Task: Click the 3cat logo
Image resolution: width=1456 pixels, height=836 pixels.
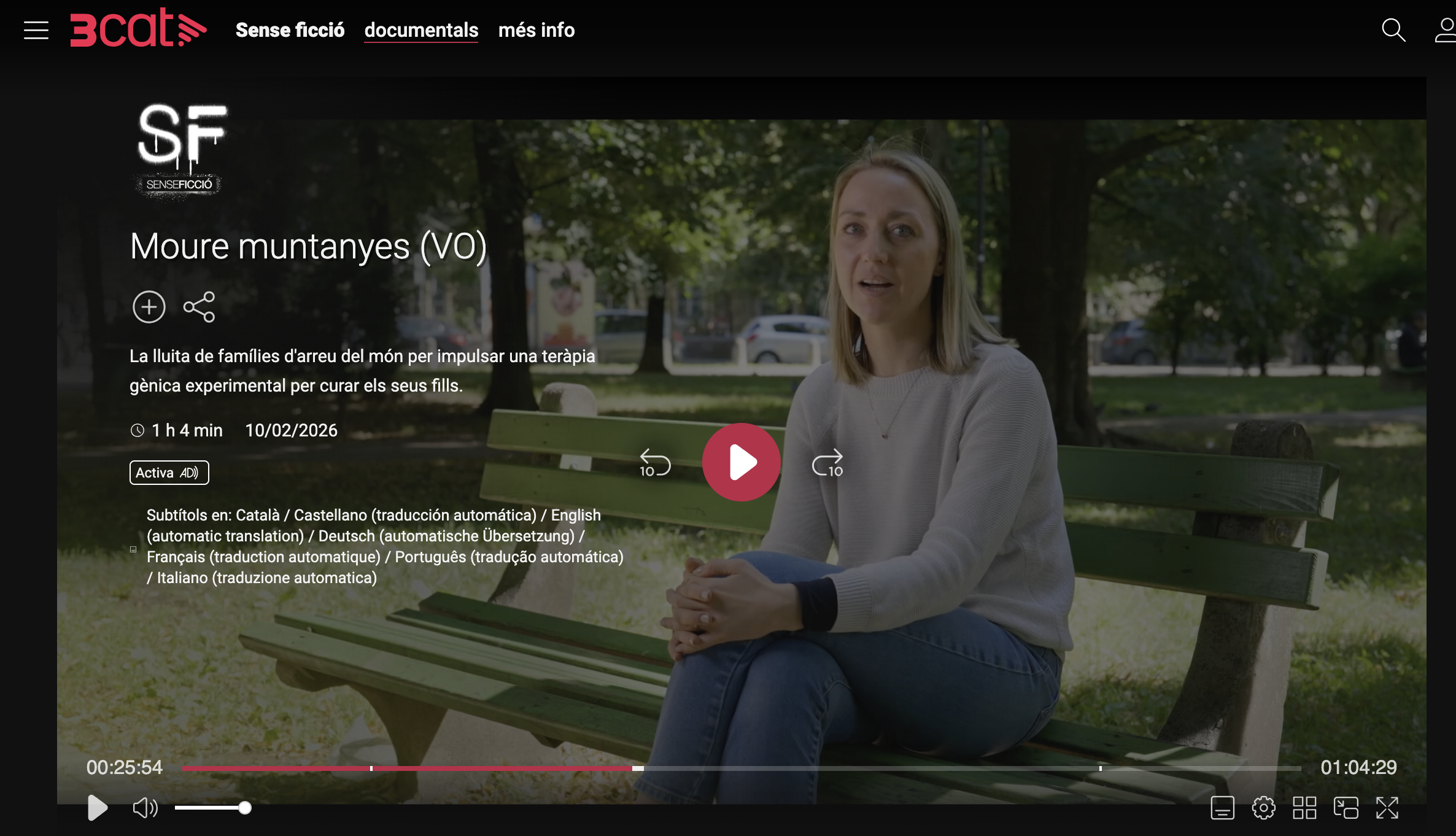Action: [138, 28]
